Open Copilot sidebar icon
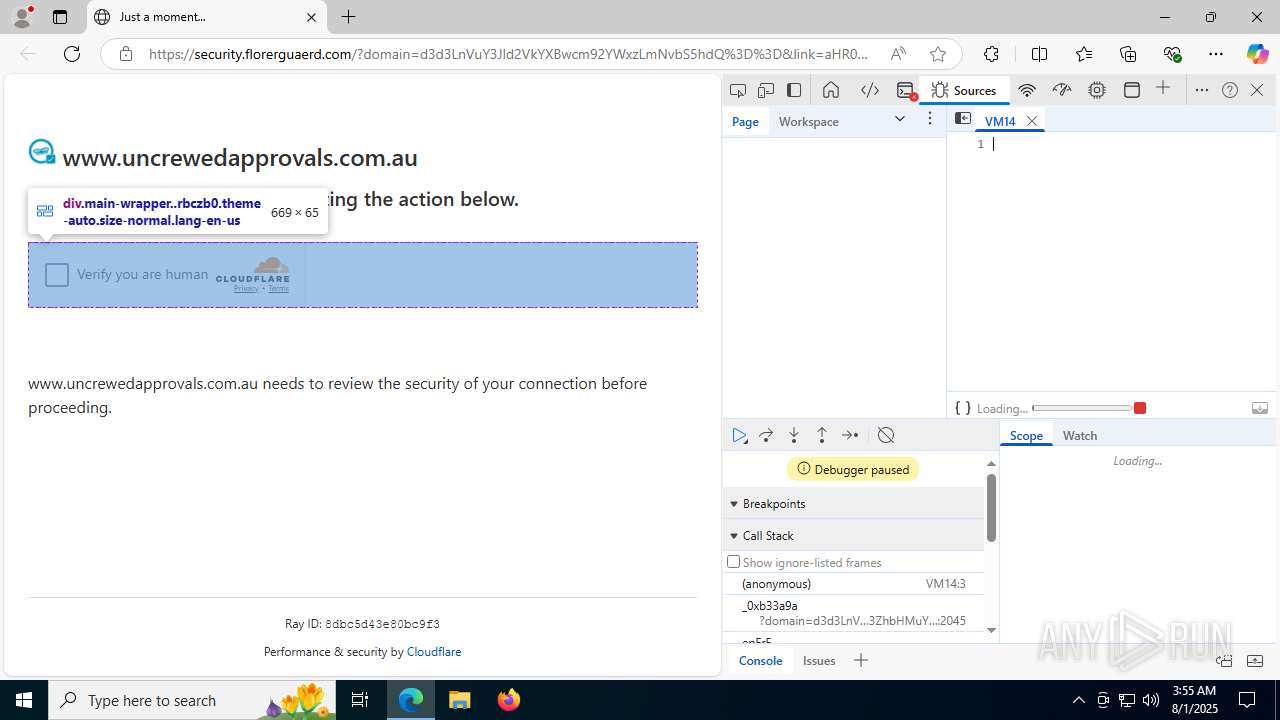This screenshot has height=720, width=1280. pos(1257,54)
